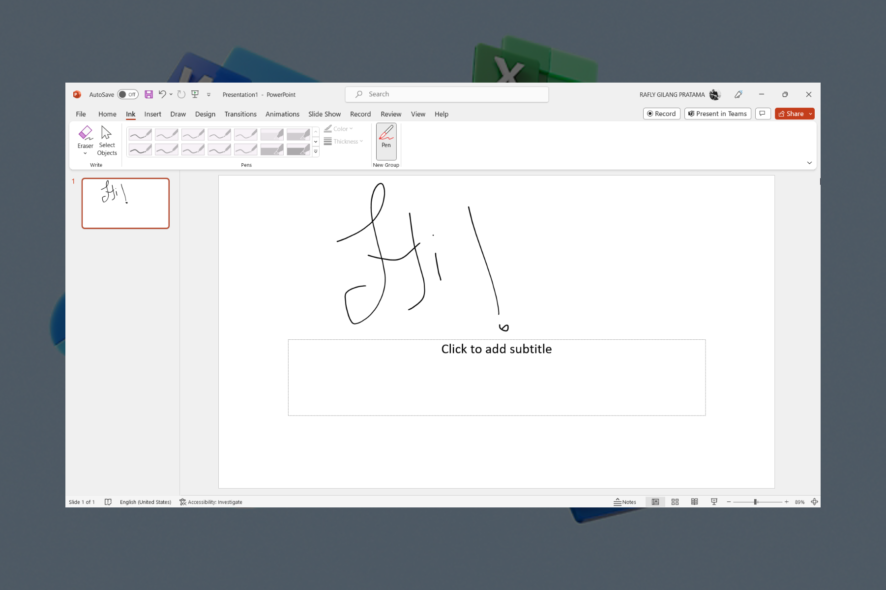Expand the Pens gallery with More arrow
This screenshot has width=886, height=590.
tap(316, 151)
